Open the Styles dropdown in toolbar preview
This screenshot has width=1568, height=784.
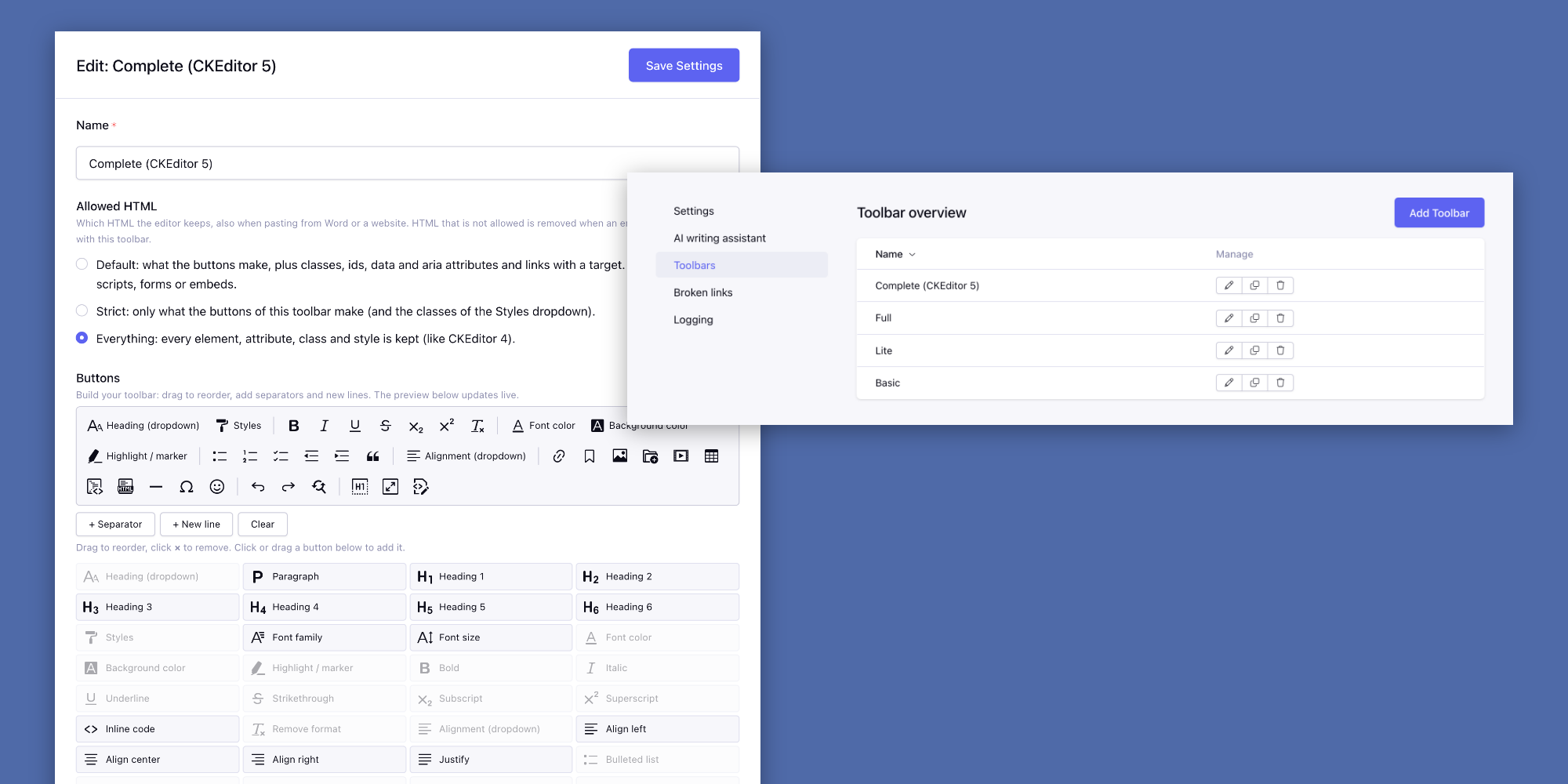(x=239, y=426)
